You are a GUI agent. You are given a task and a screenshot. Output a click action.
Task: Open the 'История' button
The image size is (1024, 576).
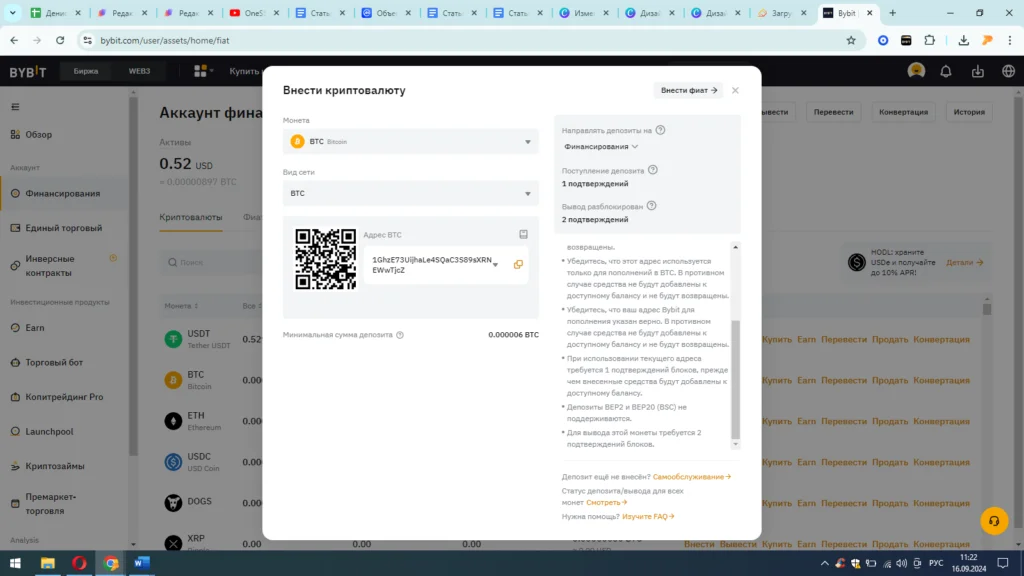969,112
